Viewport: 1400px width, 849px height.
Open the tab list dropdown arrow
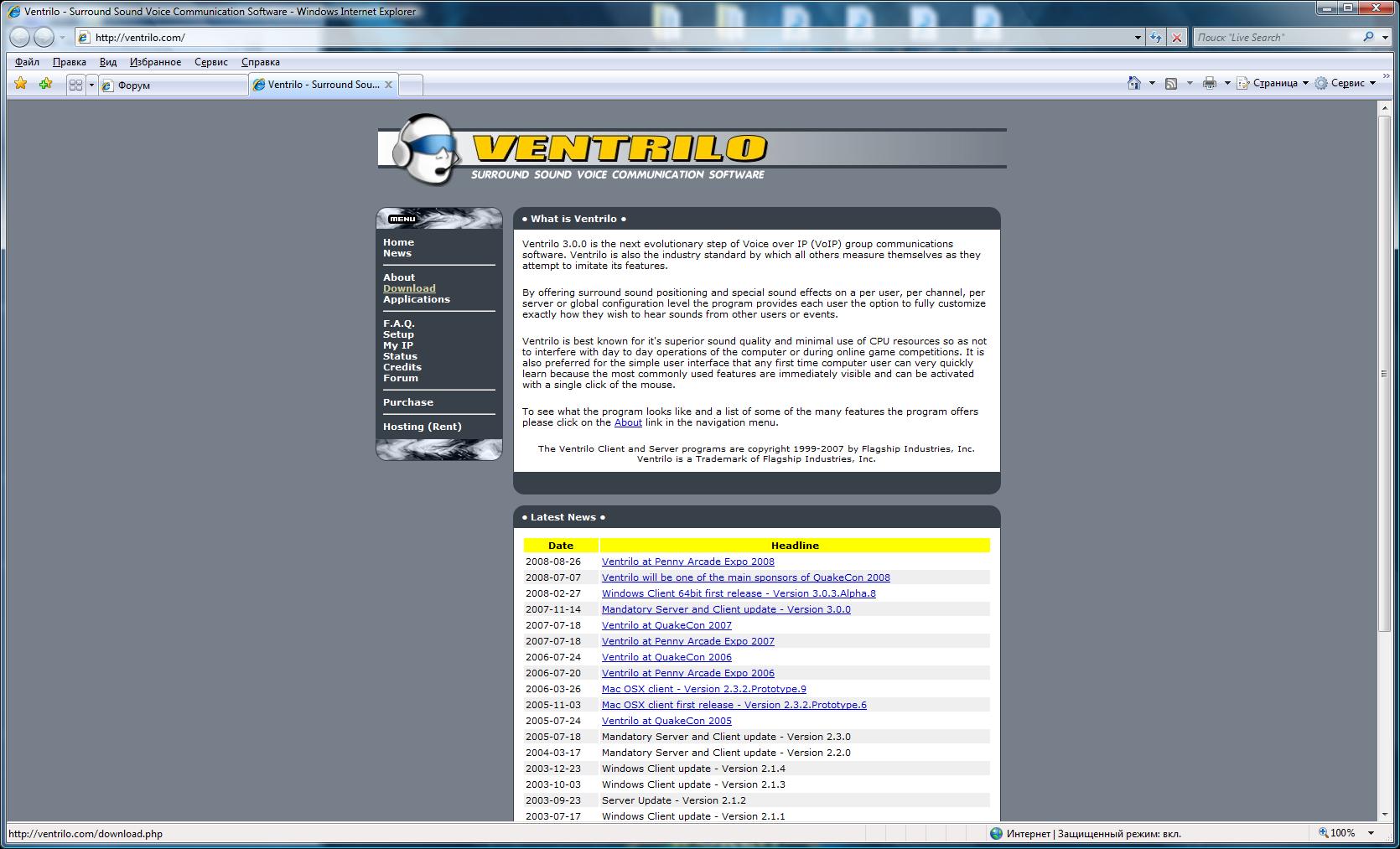[91, 85]
